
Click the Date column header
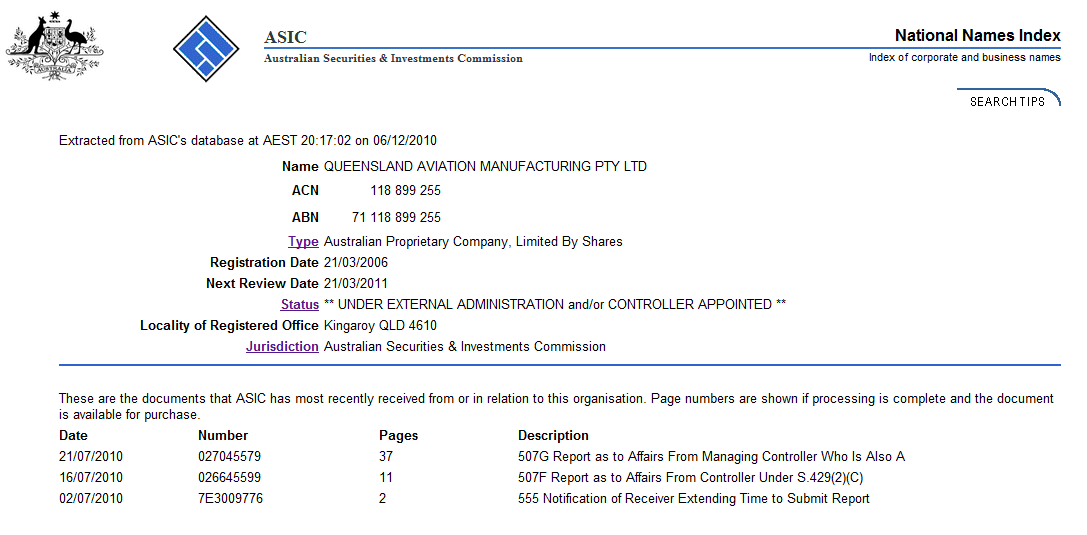coord(73,436)
